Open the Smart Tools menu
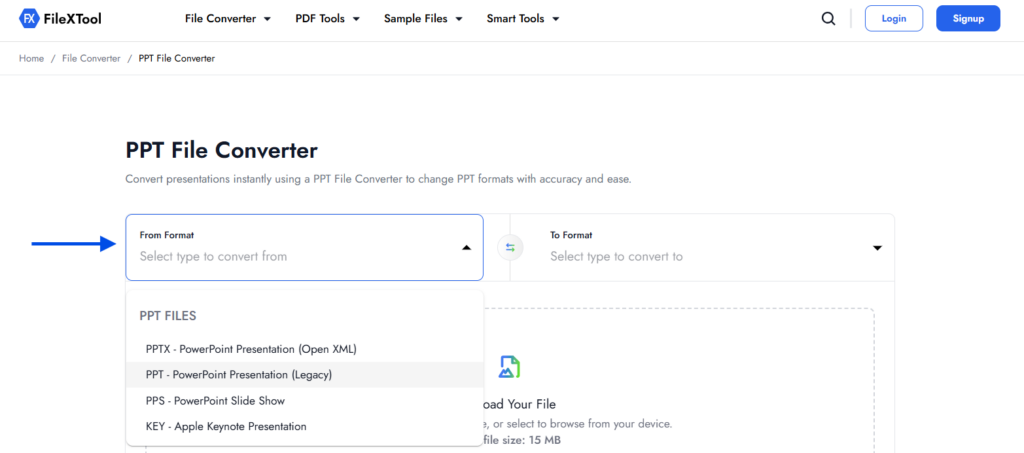The image size is (1024, 453). click(522, 19)
